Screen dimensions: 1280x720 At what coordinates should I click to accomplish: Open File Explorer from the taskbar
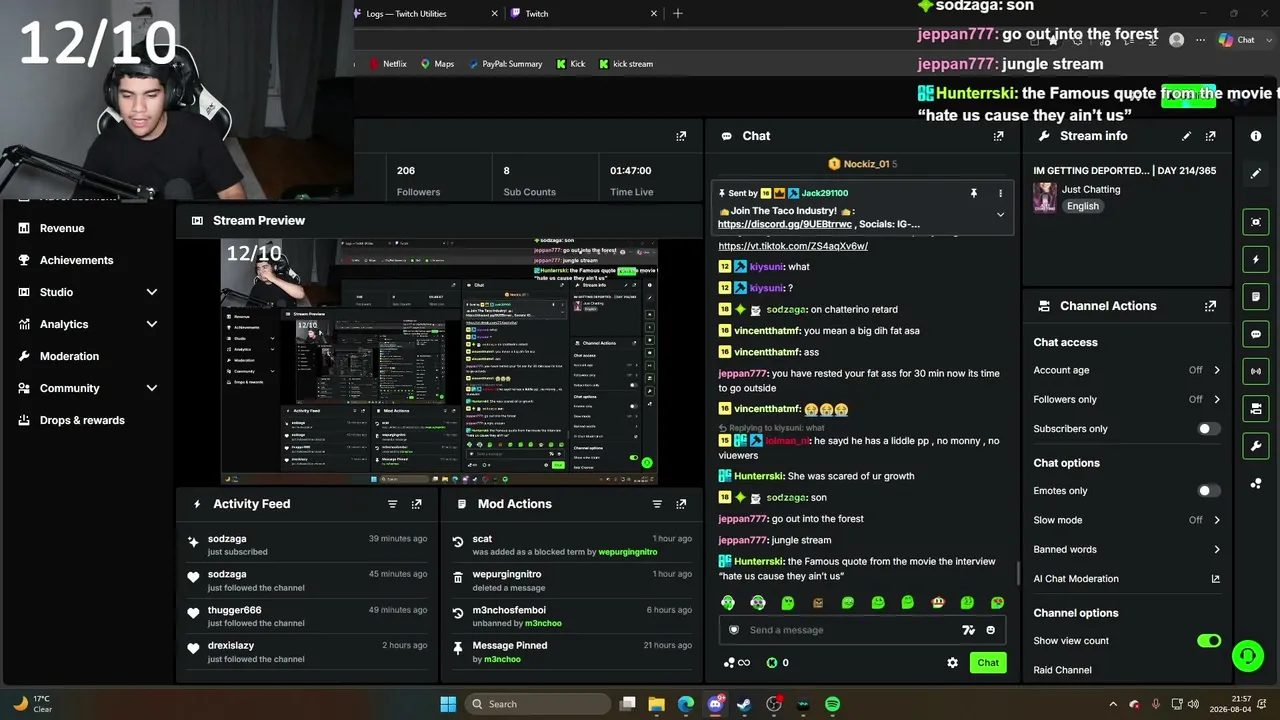click(657, 704)
